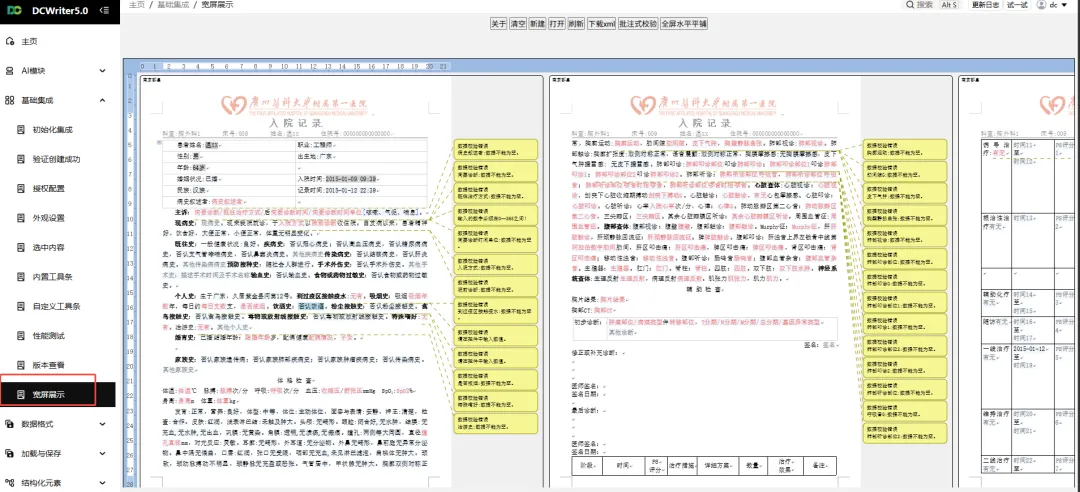This screenshot has width=1080, height=492.
Task: Click the 备注 column header in table
Action: click(x=819, y=467)
